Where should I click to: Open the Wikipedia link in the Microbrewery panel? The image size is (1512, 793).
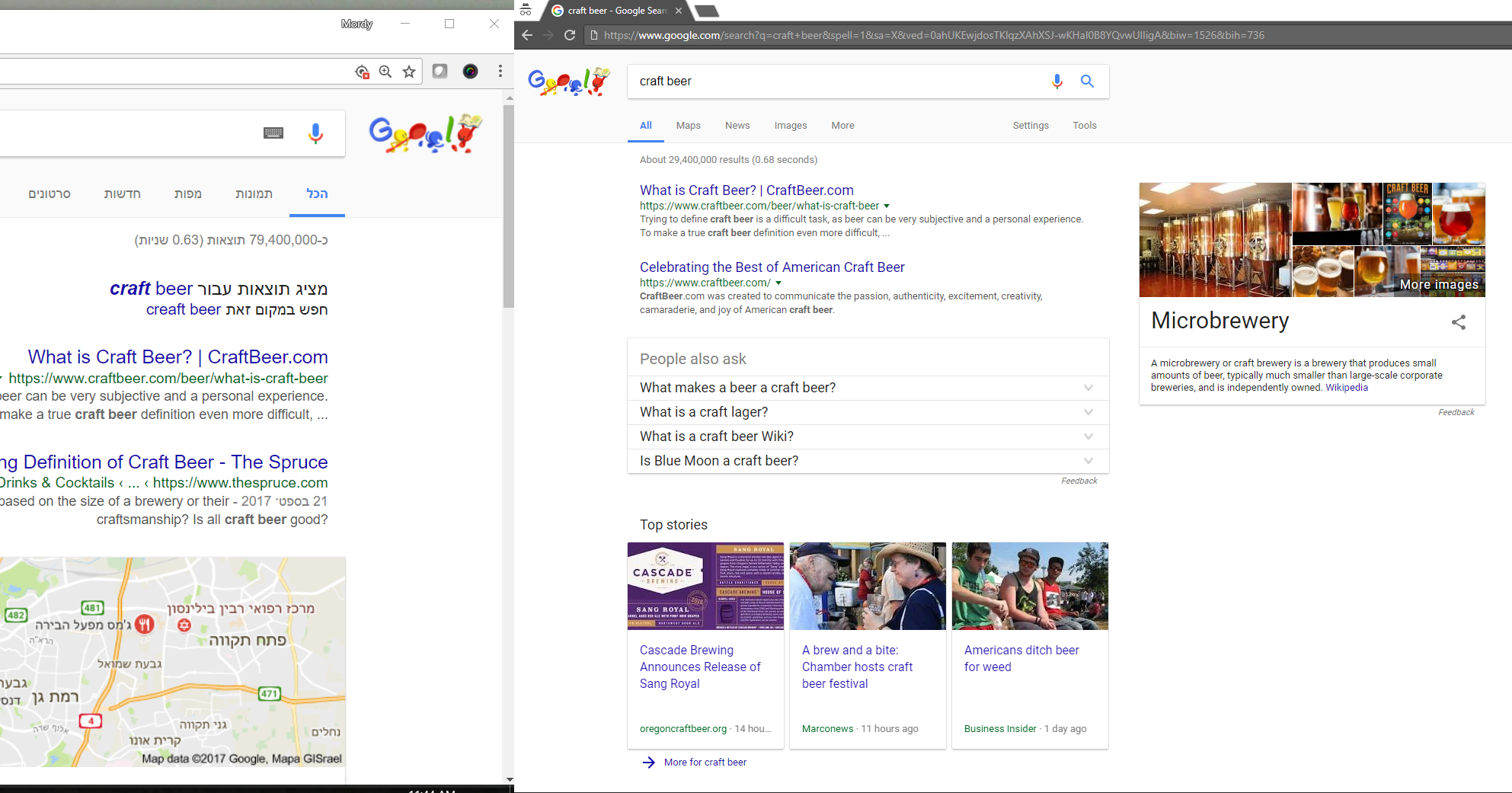point(1347,388)
